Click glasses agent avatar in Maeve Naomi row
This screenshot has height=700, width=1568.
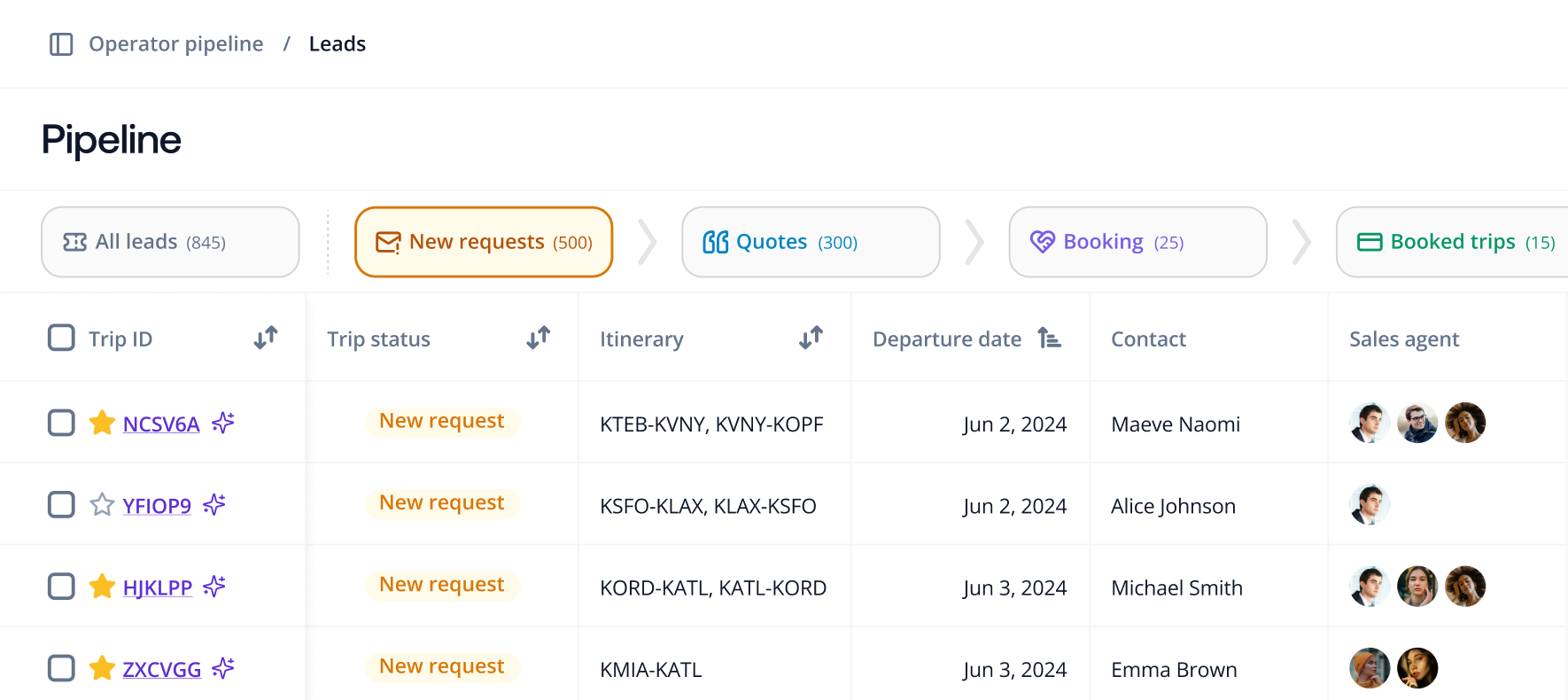tap(1417, 423)
